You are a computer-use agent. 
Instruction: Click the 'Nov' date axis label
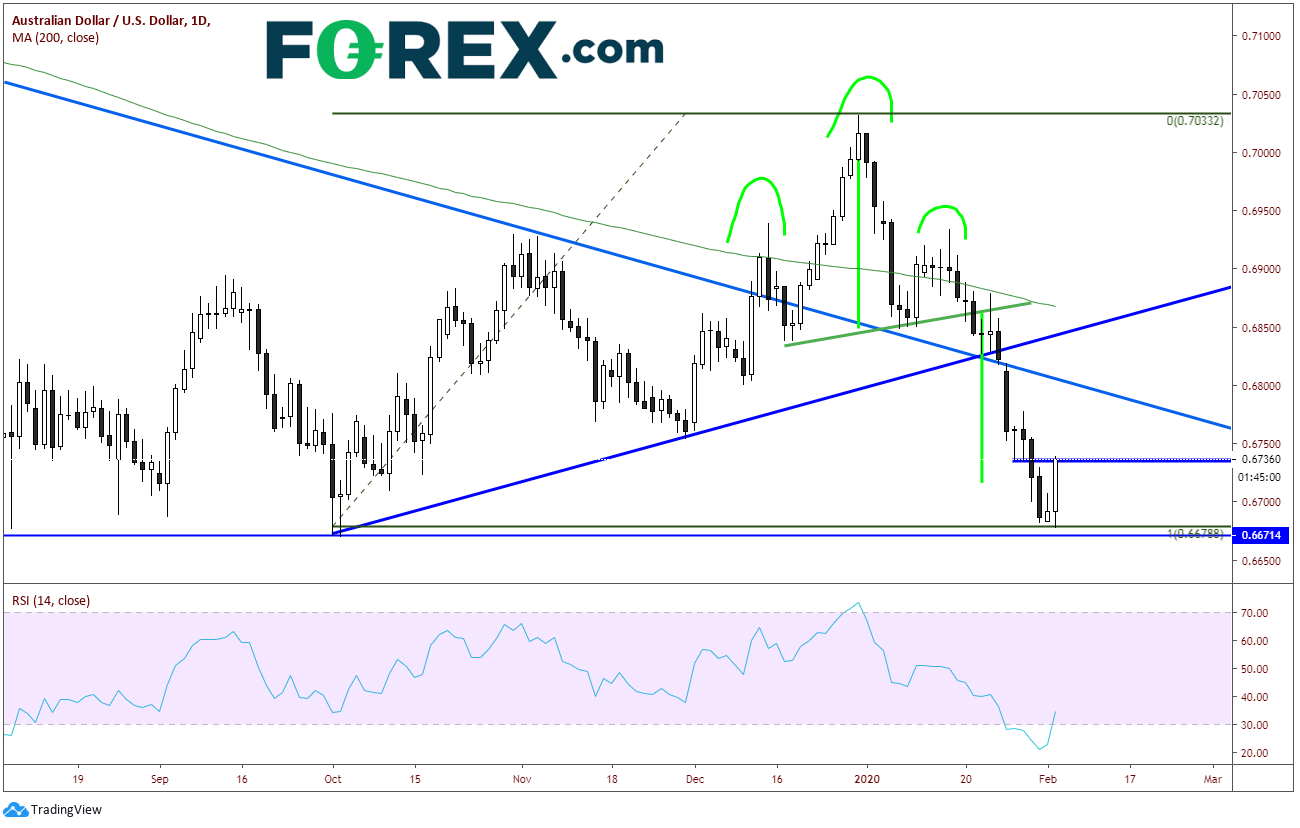point(522,777)
